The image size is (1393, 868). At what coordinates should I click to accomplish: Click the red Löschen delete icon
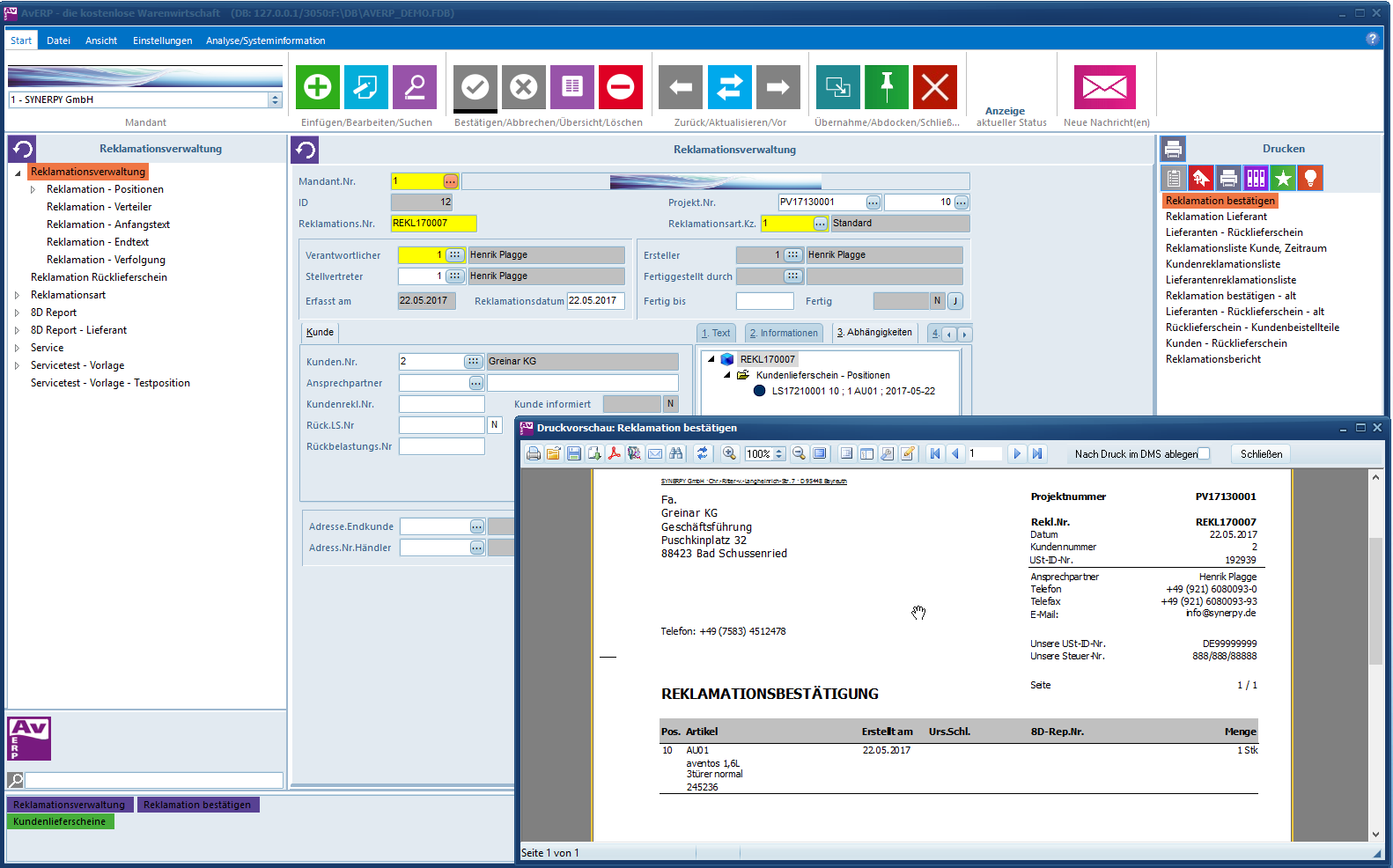pyautogui.click(x=620, y=87)
